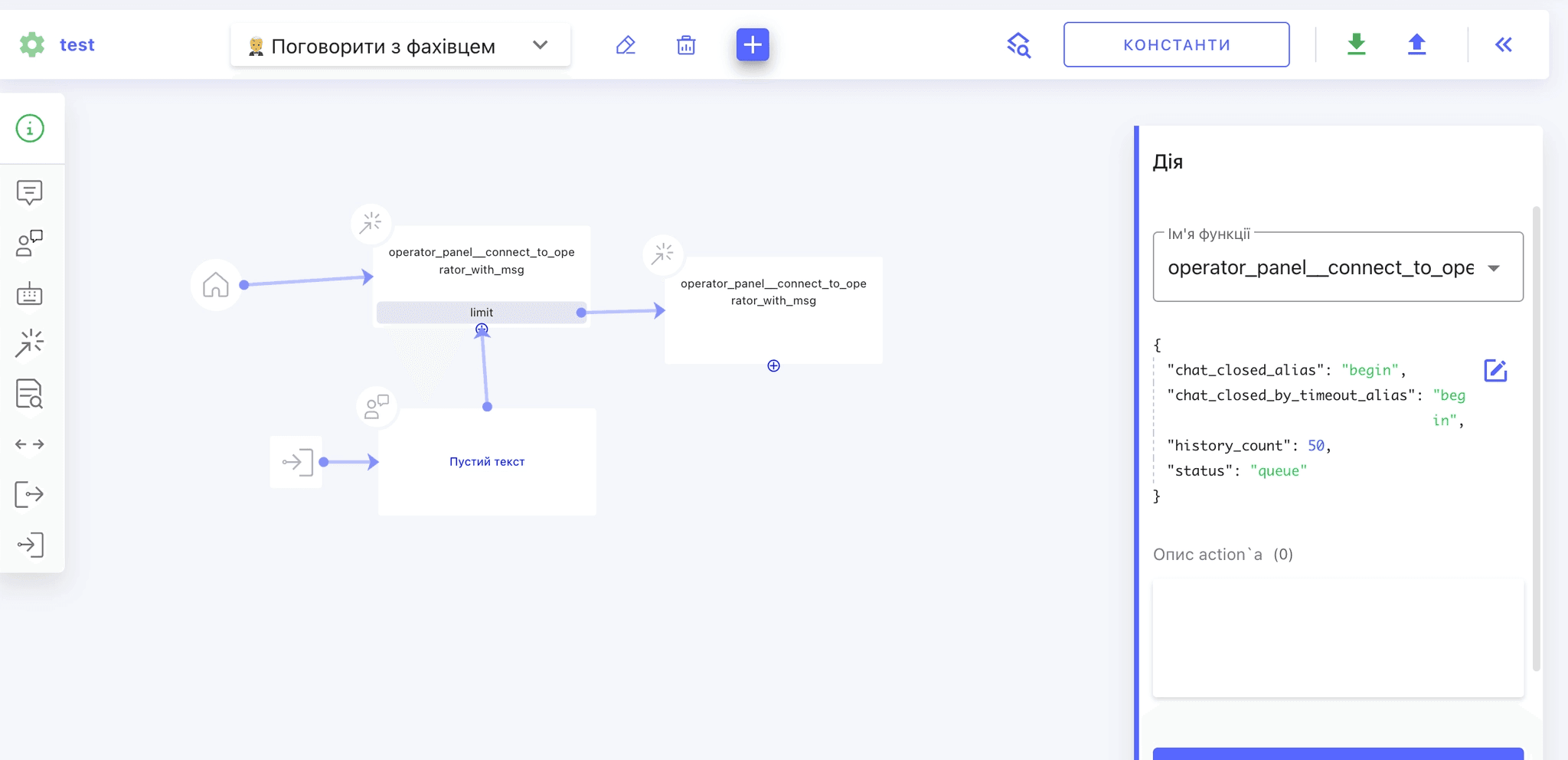1568x760 pixels.
Task: Select the bidirectional arrows tool
Action: (30, 444)
